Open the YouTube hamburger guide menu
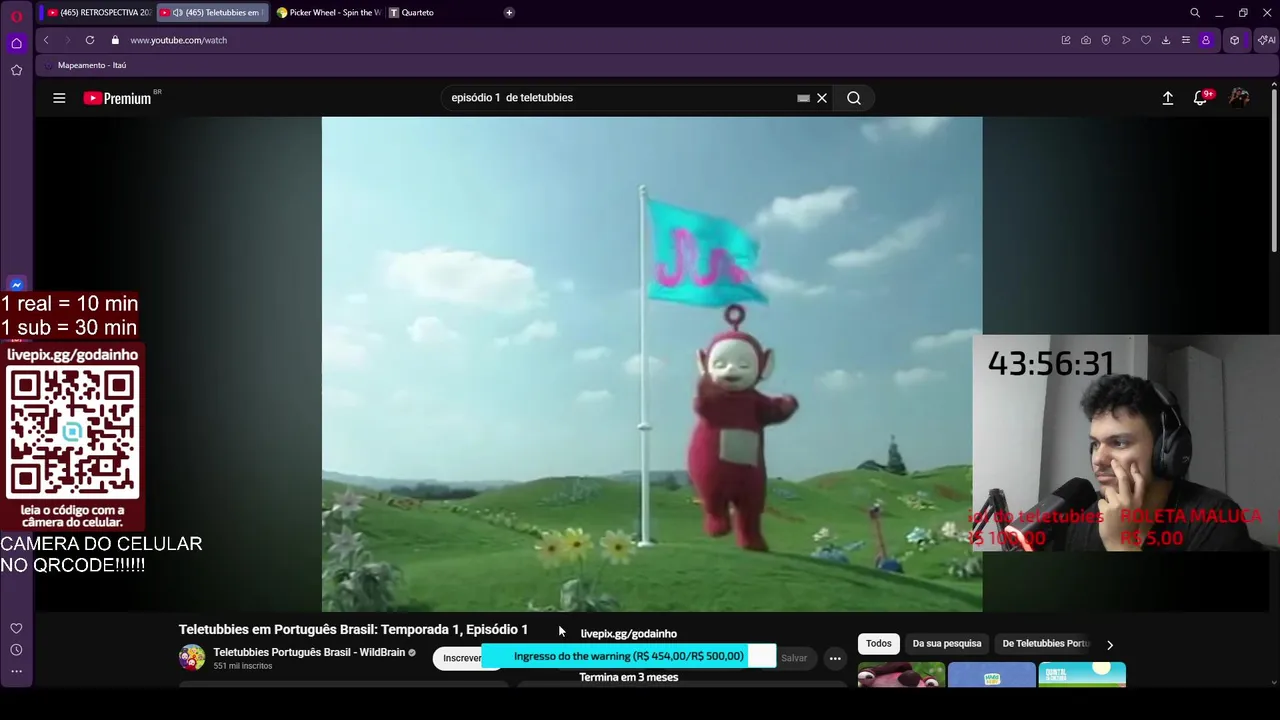The image size is (1280, 720). [x=59, y=98]
